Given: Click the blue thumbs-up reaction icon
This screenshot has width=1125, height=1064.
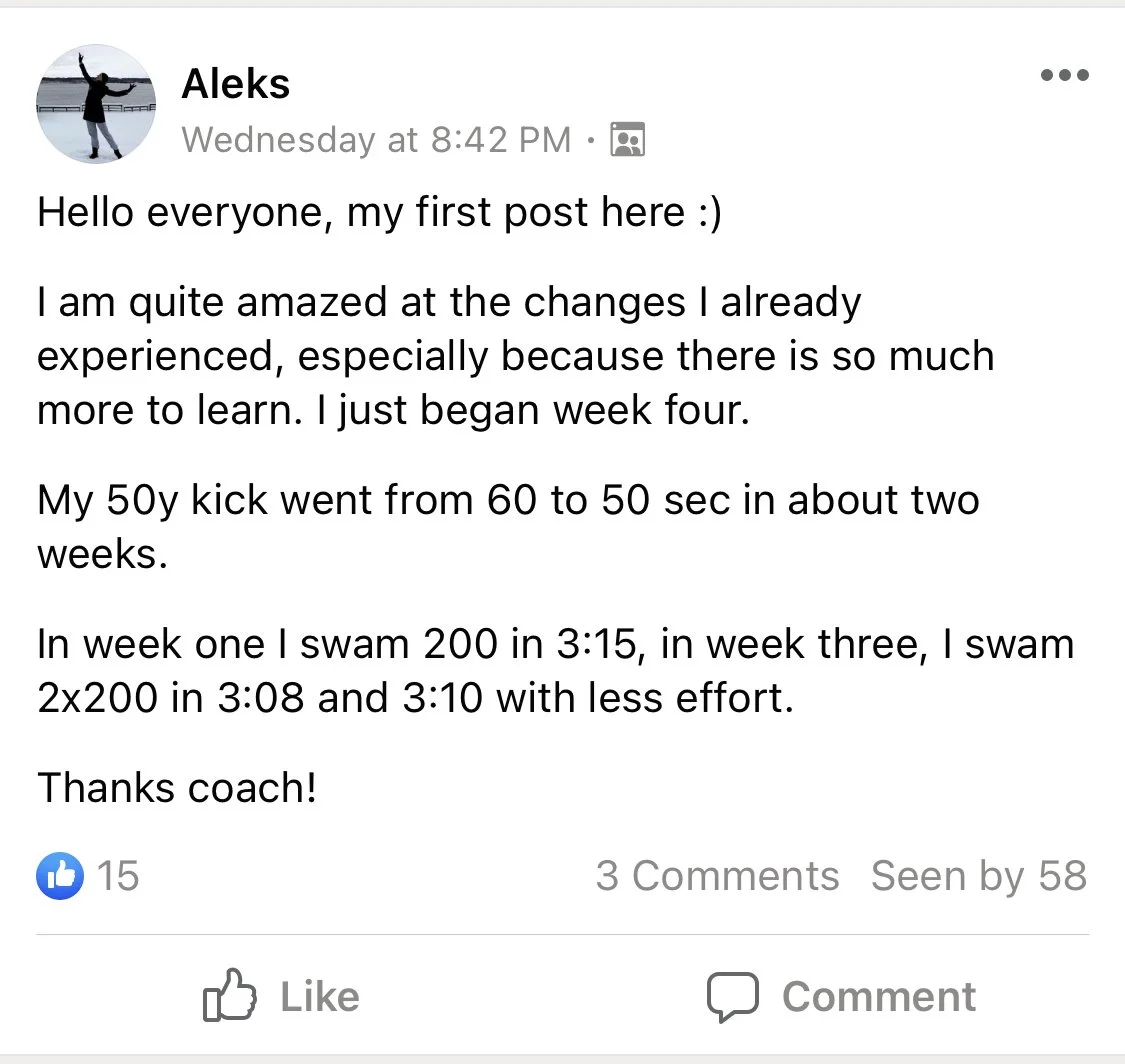Looking at the screenshot, I should pos(60,876).
